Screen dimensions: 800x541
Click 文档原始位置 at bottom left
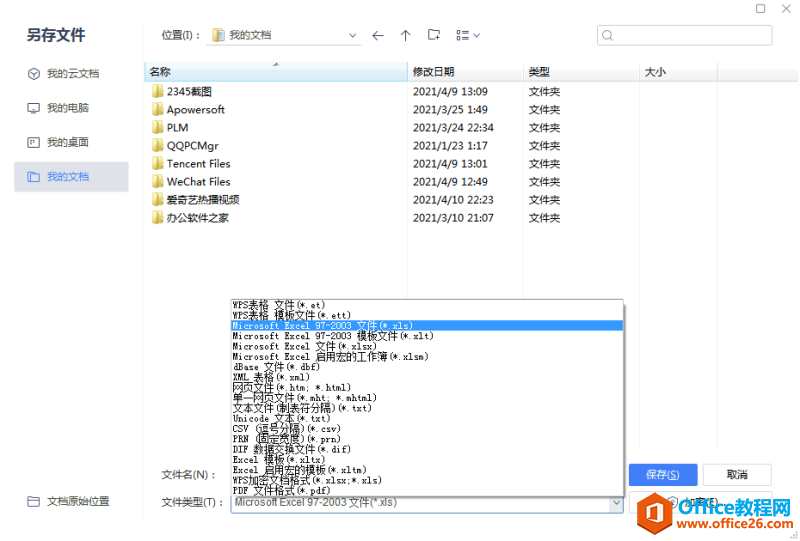point(68,501)
